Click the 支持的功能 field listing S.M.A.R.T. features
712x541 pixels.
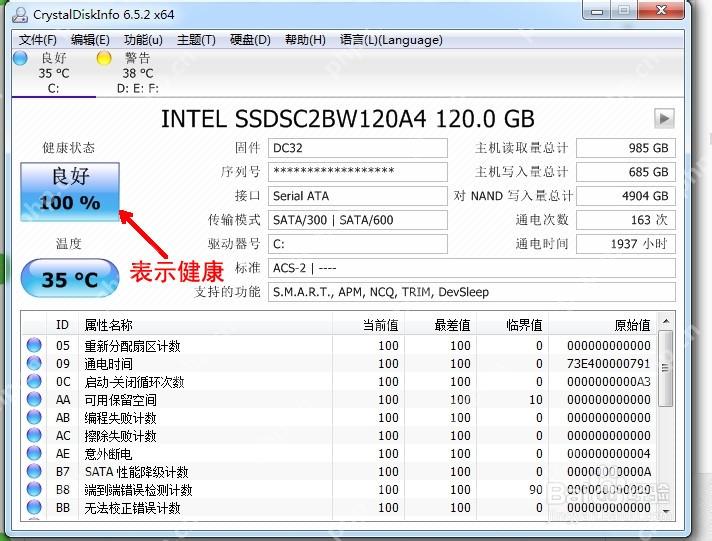click(x=472, y=292)
